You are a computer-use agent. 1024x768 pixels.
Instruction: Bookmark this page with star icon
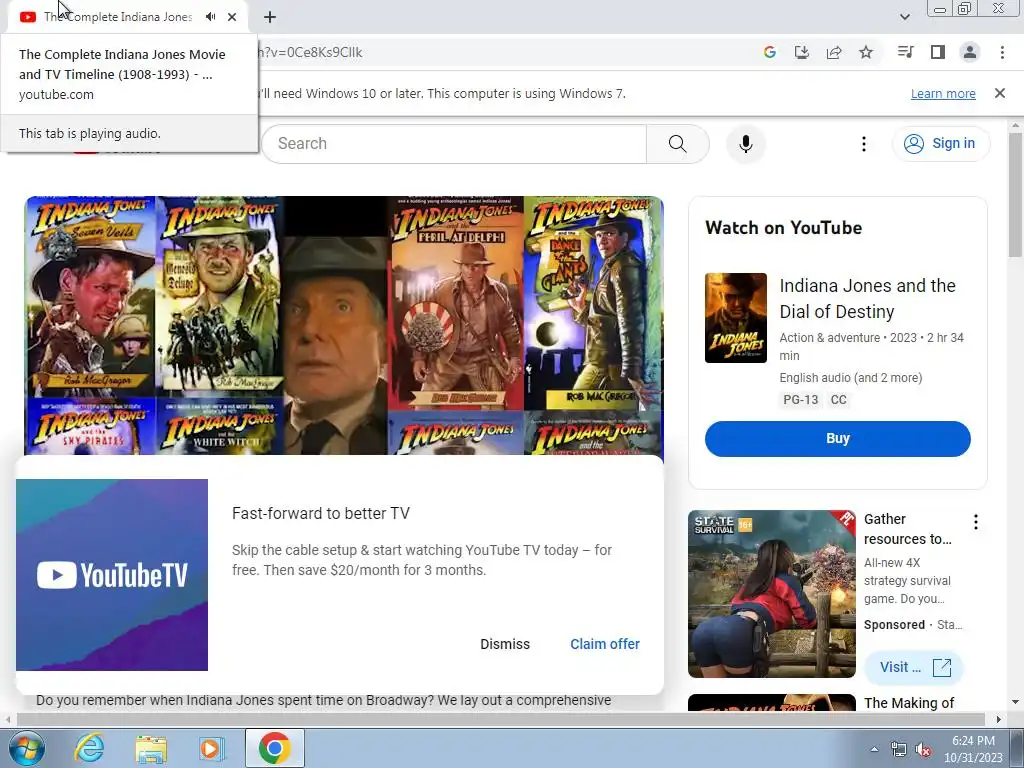pyautogui.click(x=866, y=52)
